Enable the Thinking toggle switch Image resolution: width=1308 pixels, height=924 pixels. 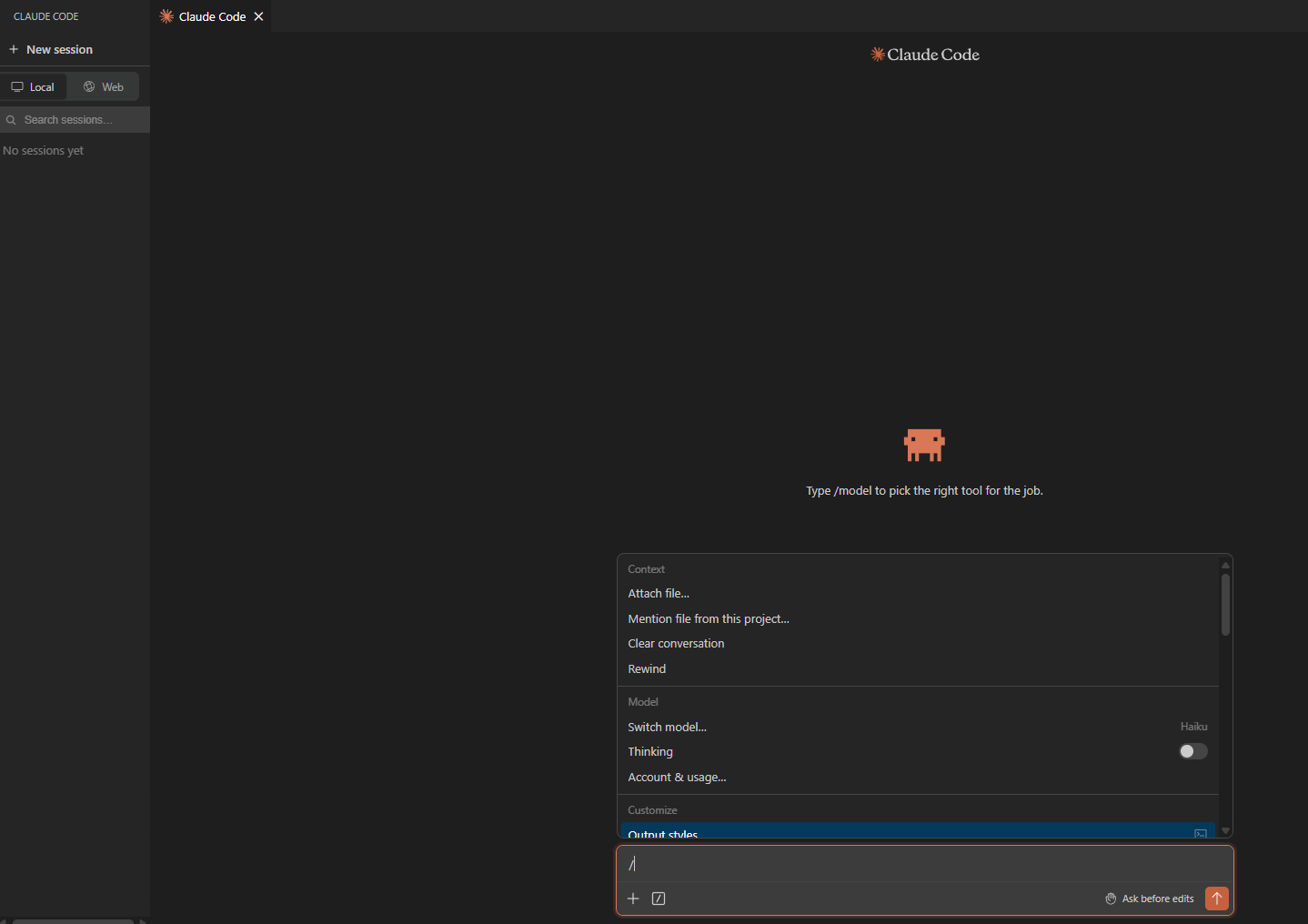tap(1192, 751)
